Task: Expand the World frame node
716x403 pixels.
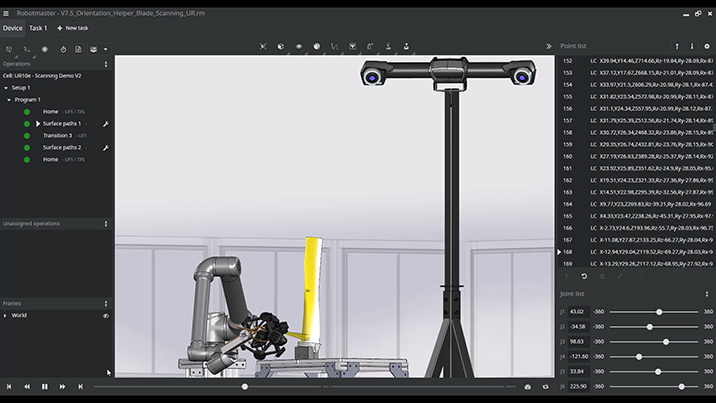Action: pyautogui.click(x=6, y=315)
